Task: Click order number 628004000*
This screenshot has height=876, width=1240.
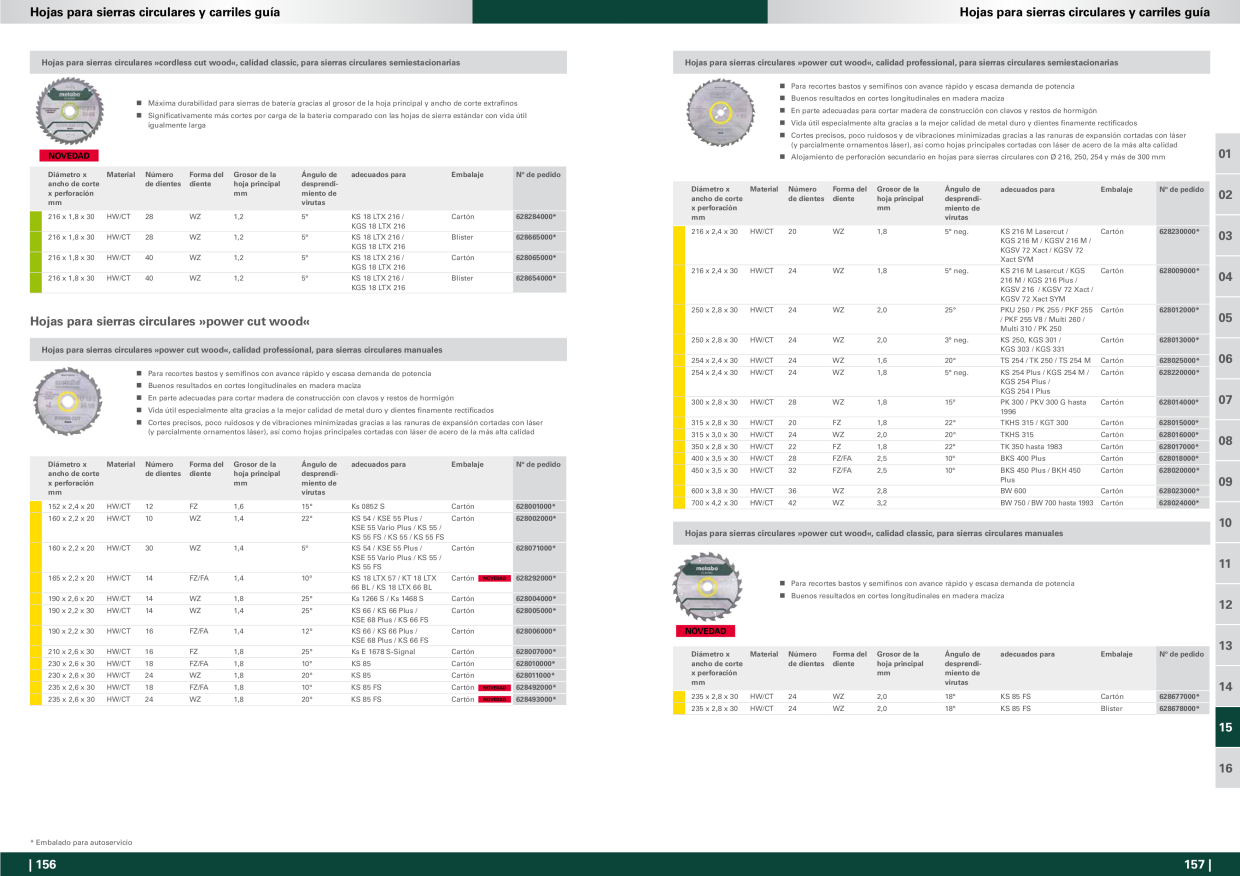Action: pyautogui.click(x=536, y=599)
